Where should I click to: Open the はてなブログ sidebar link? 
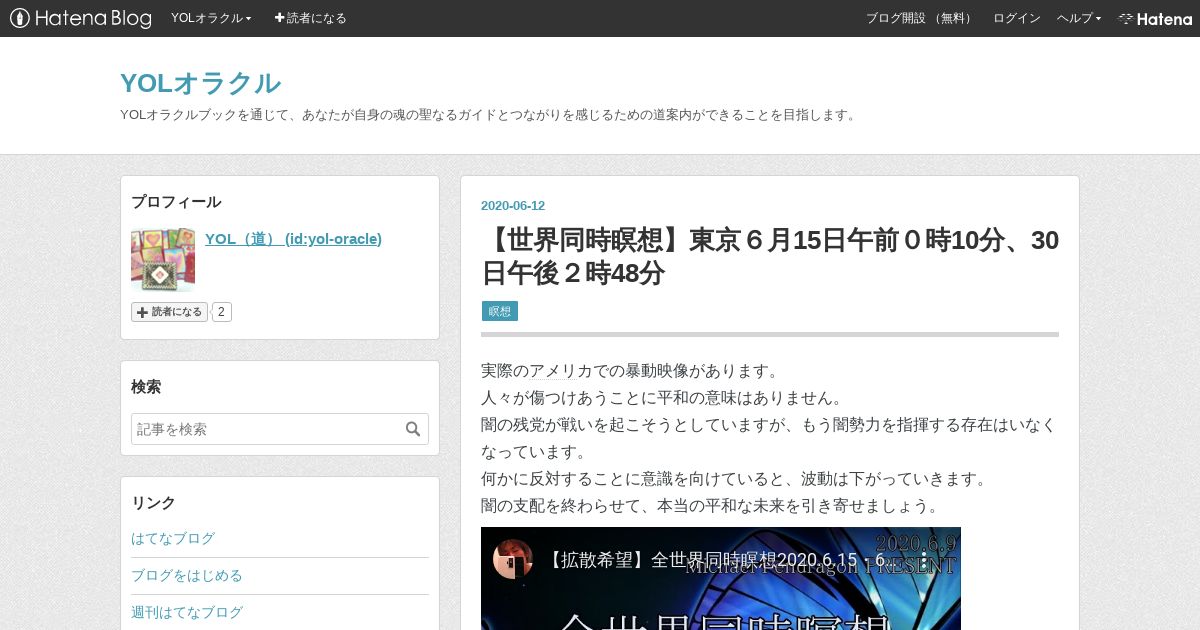[173, 538]
